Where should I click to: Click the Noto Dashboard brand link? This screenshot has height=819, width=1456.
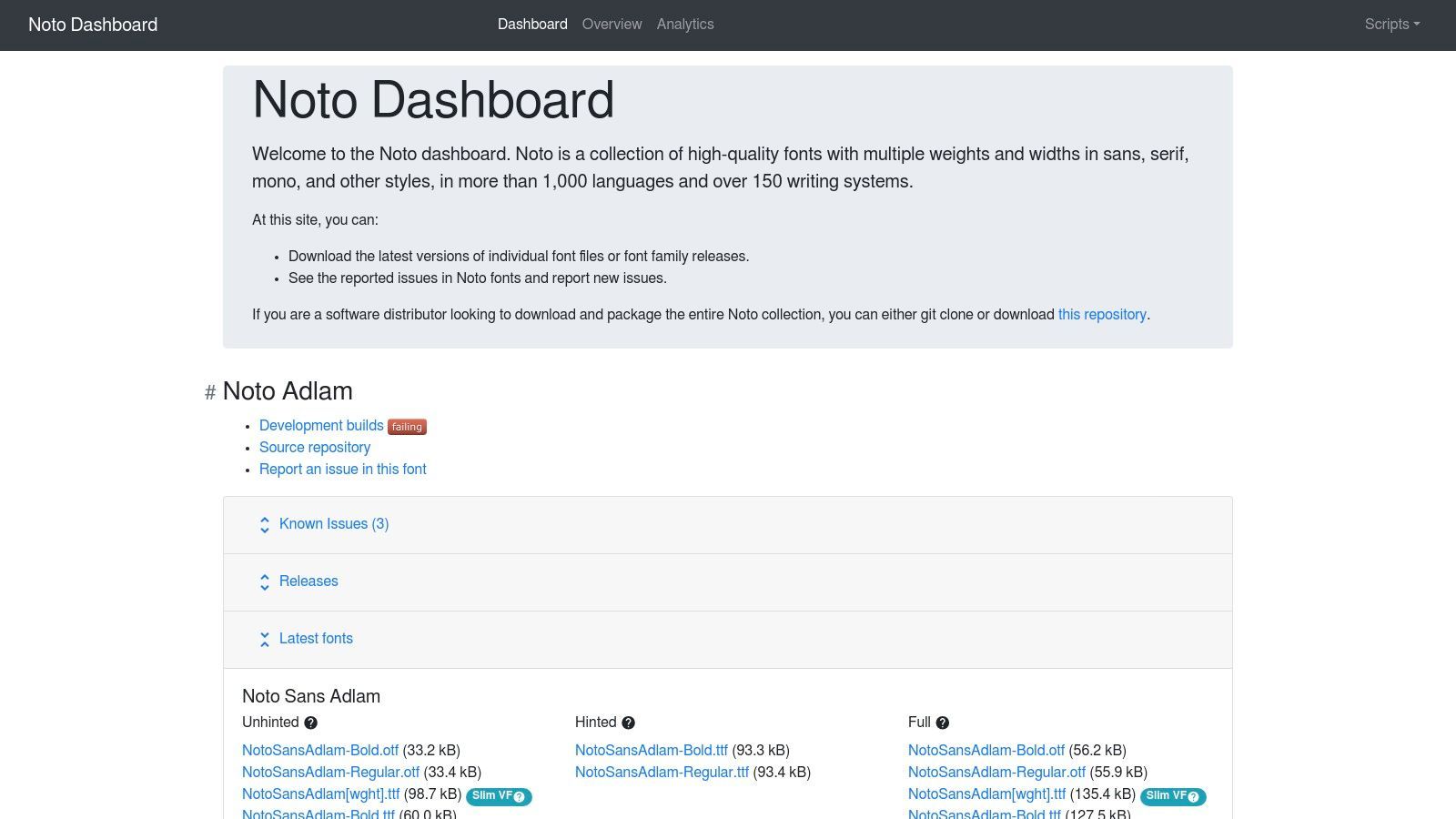pos(93,25)
